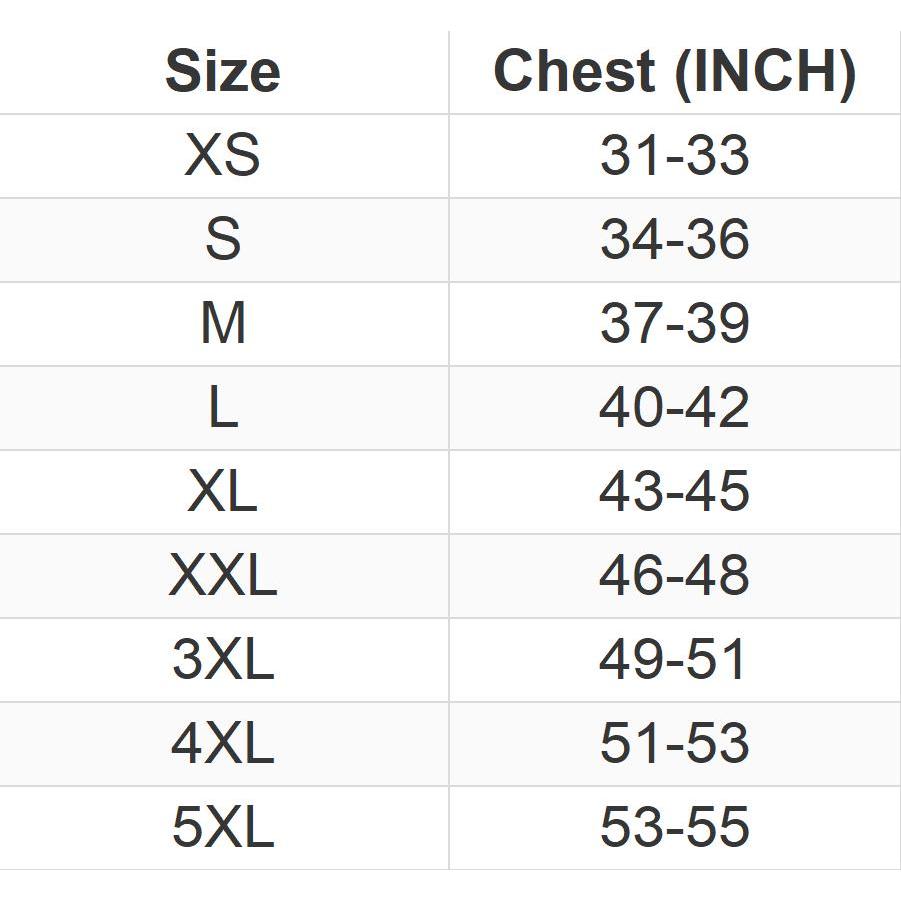
Task: Select the M size cell
Action: tap(222, 324)
